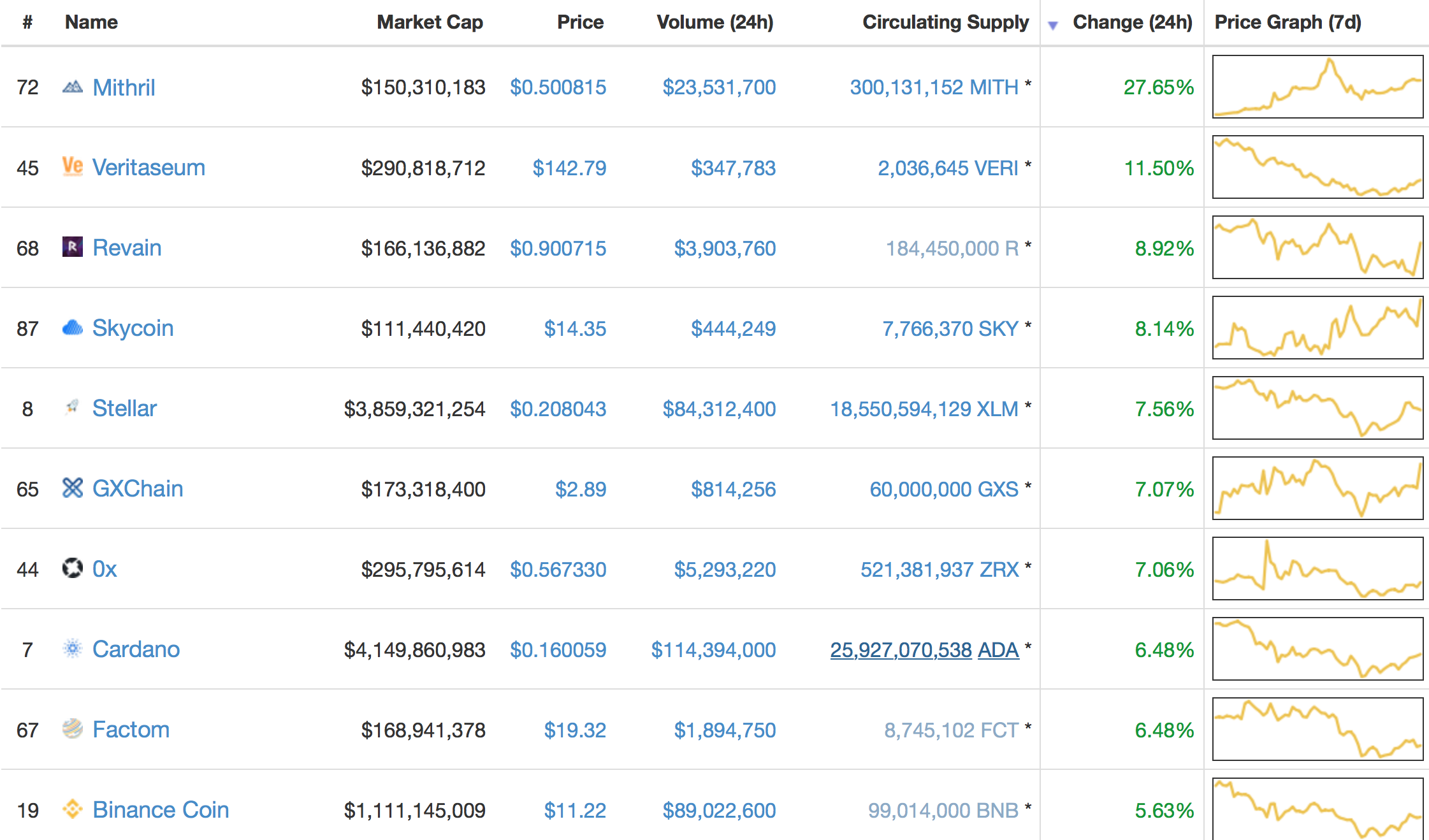The height and width of the screenshot is (840, 1429).
Task: Open Stellar 7-day price graph thumbnail
Action: (x=1317, y=407)
